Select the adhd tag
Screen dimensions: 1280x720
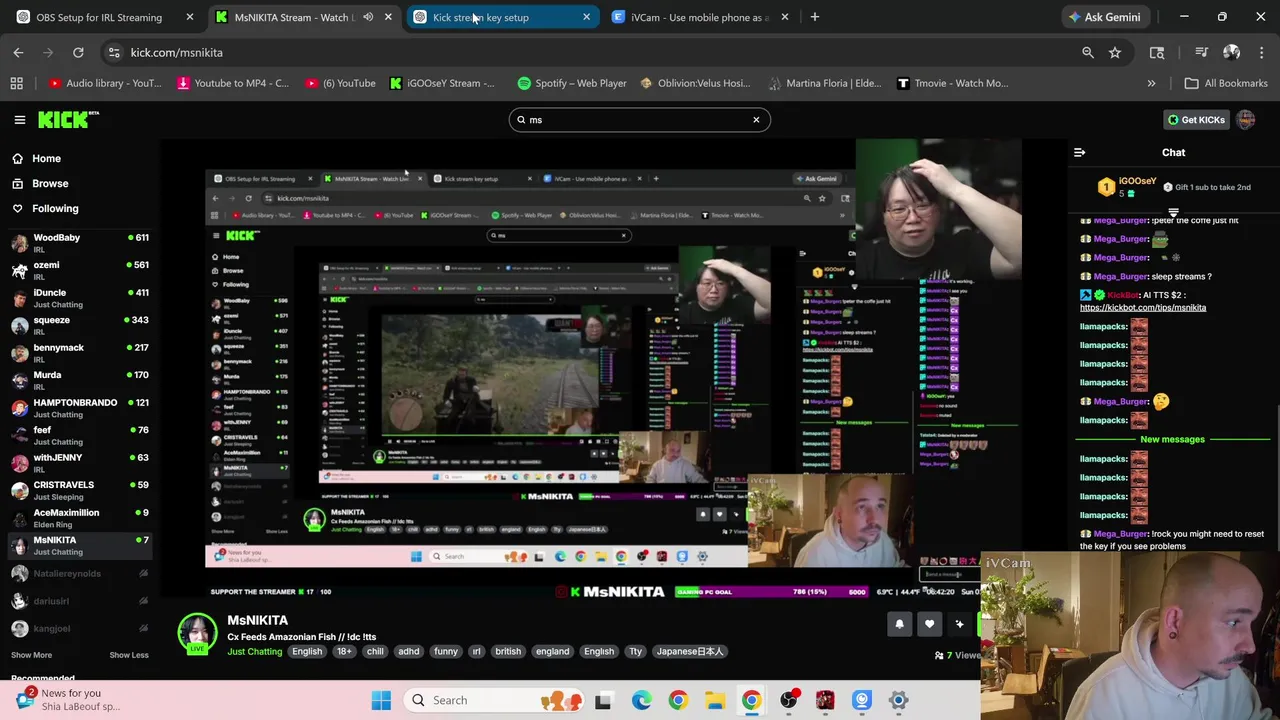pos(408,652)
